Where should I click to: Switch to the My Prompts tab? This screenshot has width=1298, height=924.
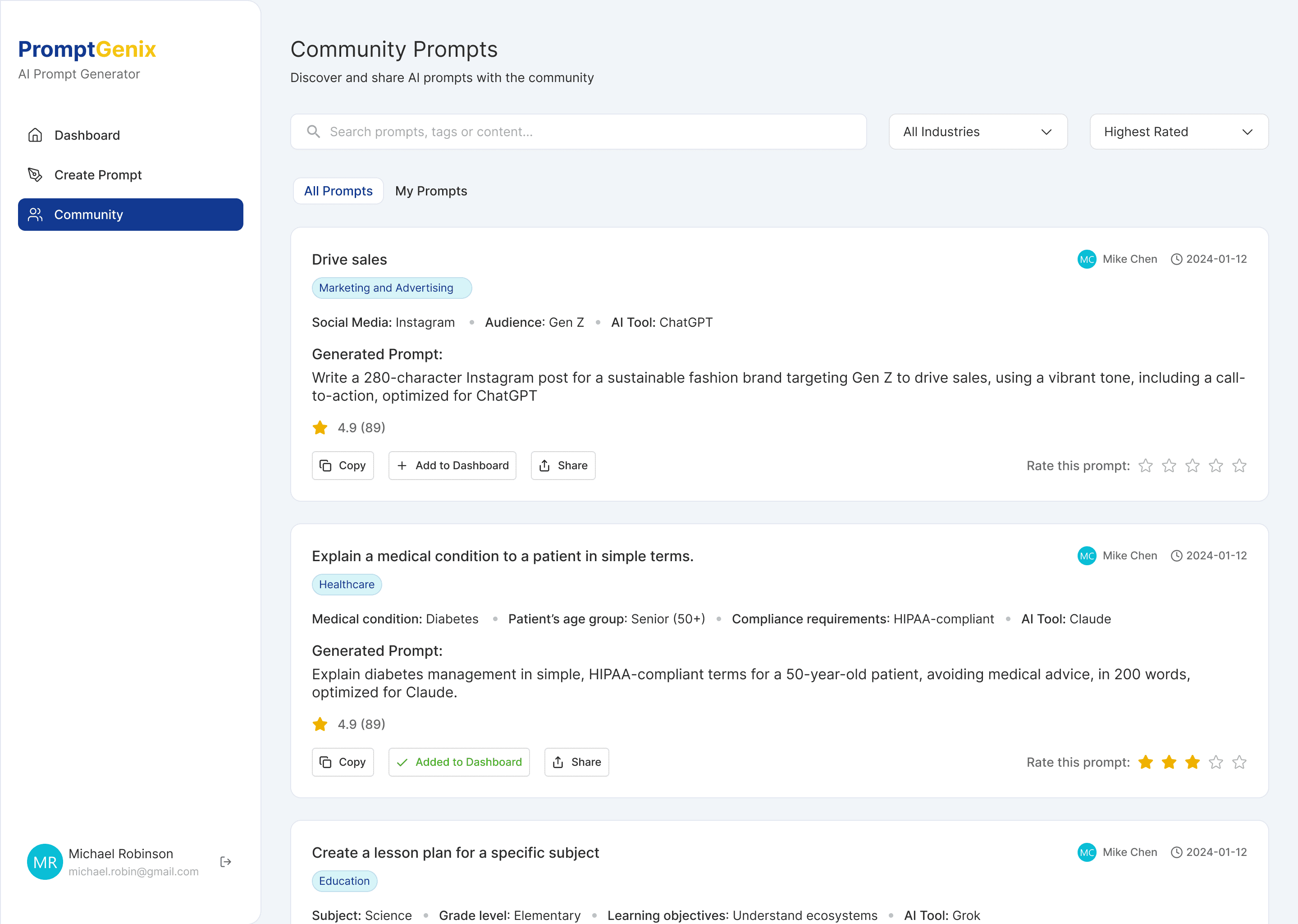pyautogui.click(x=430, y=191)
